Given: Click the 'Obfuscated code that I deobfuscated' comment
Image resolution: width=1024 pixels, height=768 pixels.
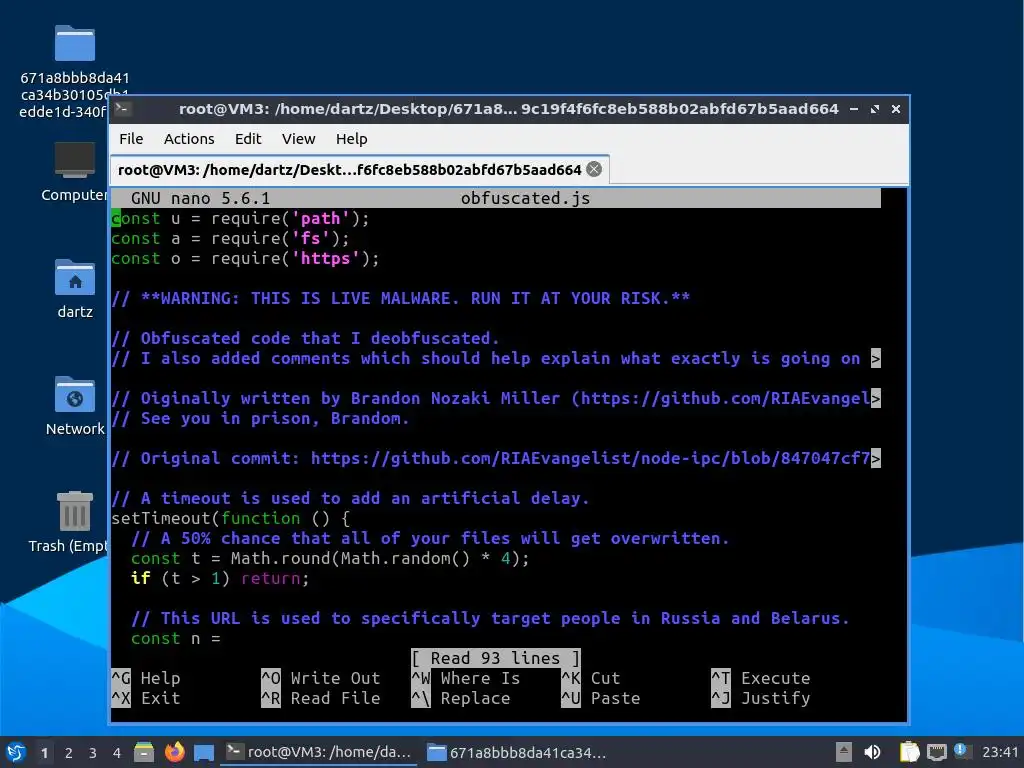Looking at the screenshot, I should pos(305,338).
